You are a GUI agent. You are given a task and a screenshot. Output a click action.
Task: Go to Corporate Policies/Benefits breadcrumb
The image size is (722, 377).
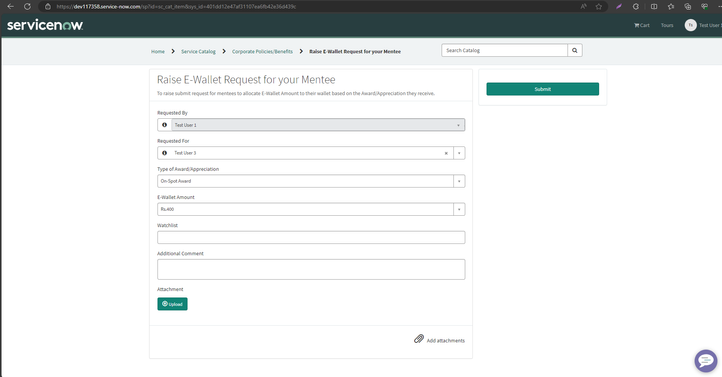click(x=262, y=52)
